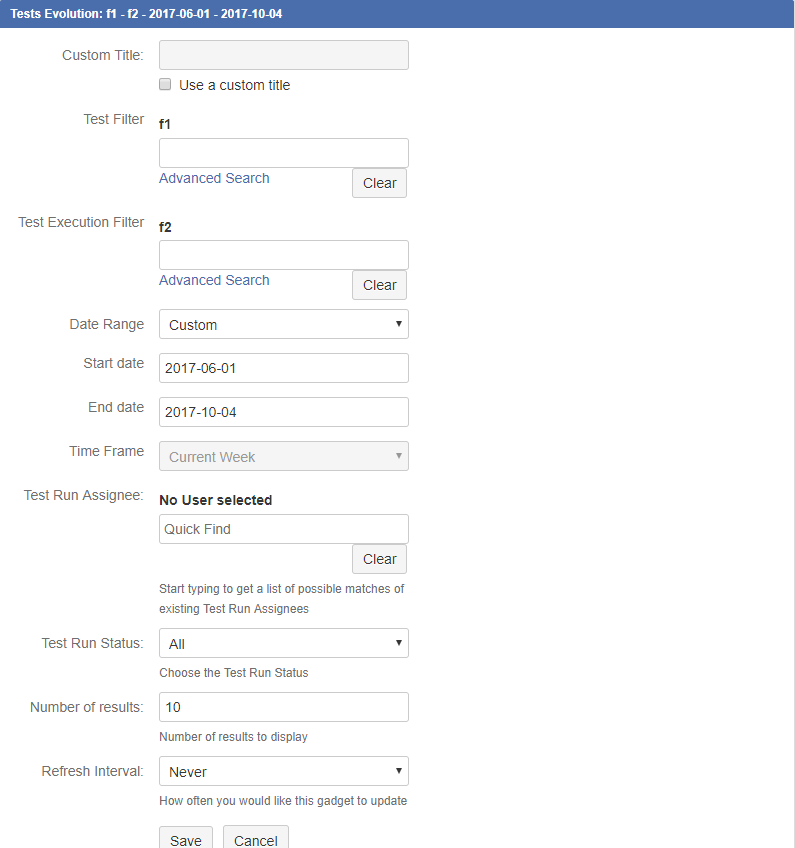Enable the Use a custom title checkbox
This screenshot has height=848, width=795.
click(165, 84)
